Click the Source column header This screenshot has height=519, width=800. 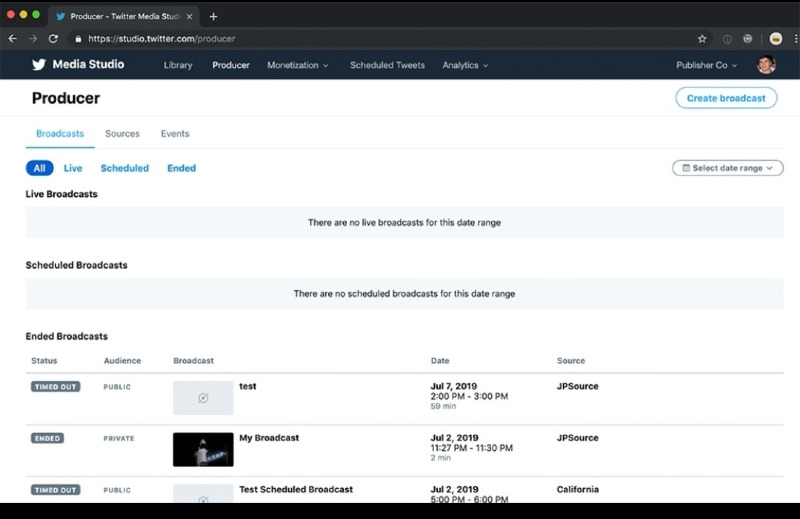click(x=571, y=361)
